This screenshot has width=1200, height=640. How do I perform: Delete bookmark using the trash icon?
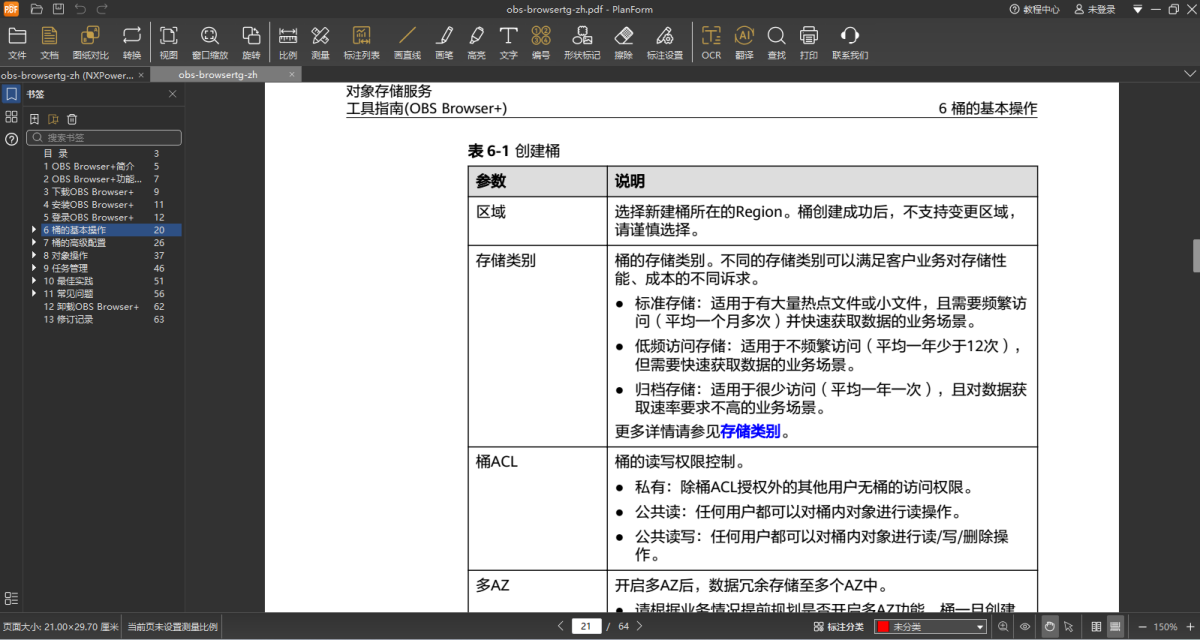73,119
